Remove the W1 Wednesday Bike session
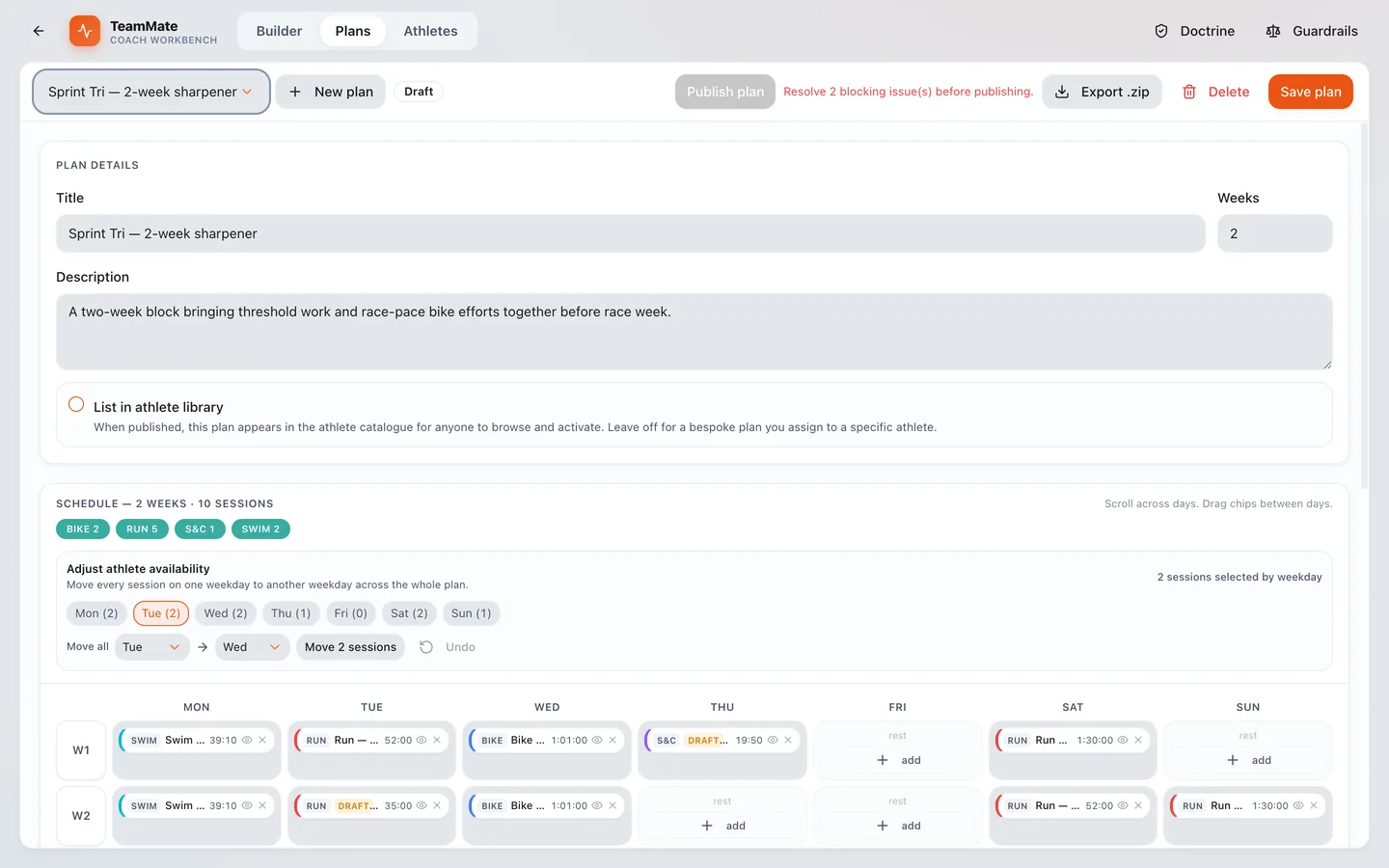 [613, 740]
